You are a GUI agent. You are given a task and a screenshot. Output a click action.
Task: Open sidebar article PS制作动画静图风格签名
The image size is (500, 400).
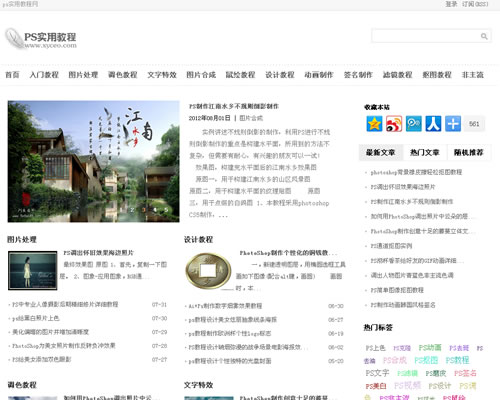[403, 305]
